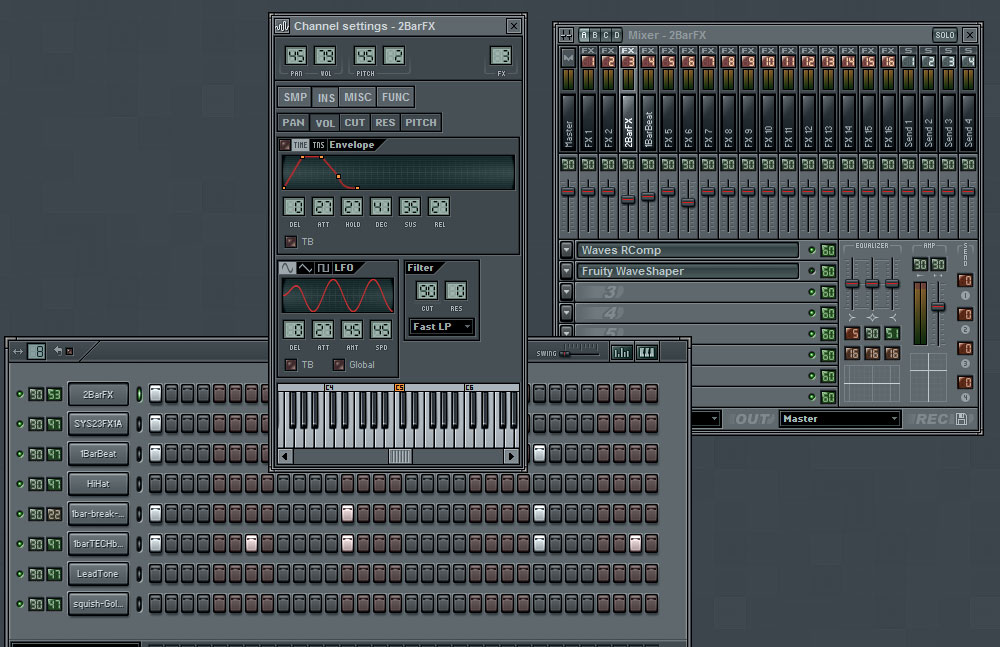Click the send 2 circle in Mixer

(x=965, y=330)
